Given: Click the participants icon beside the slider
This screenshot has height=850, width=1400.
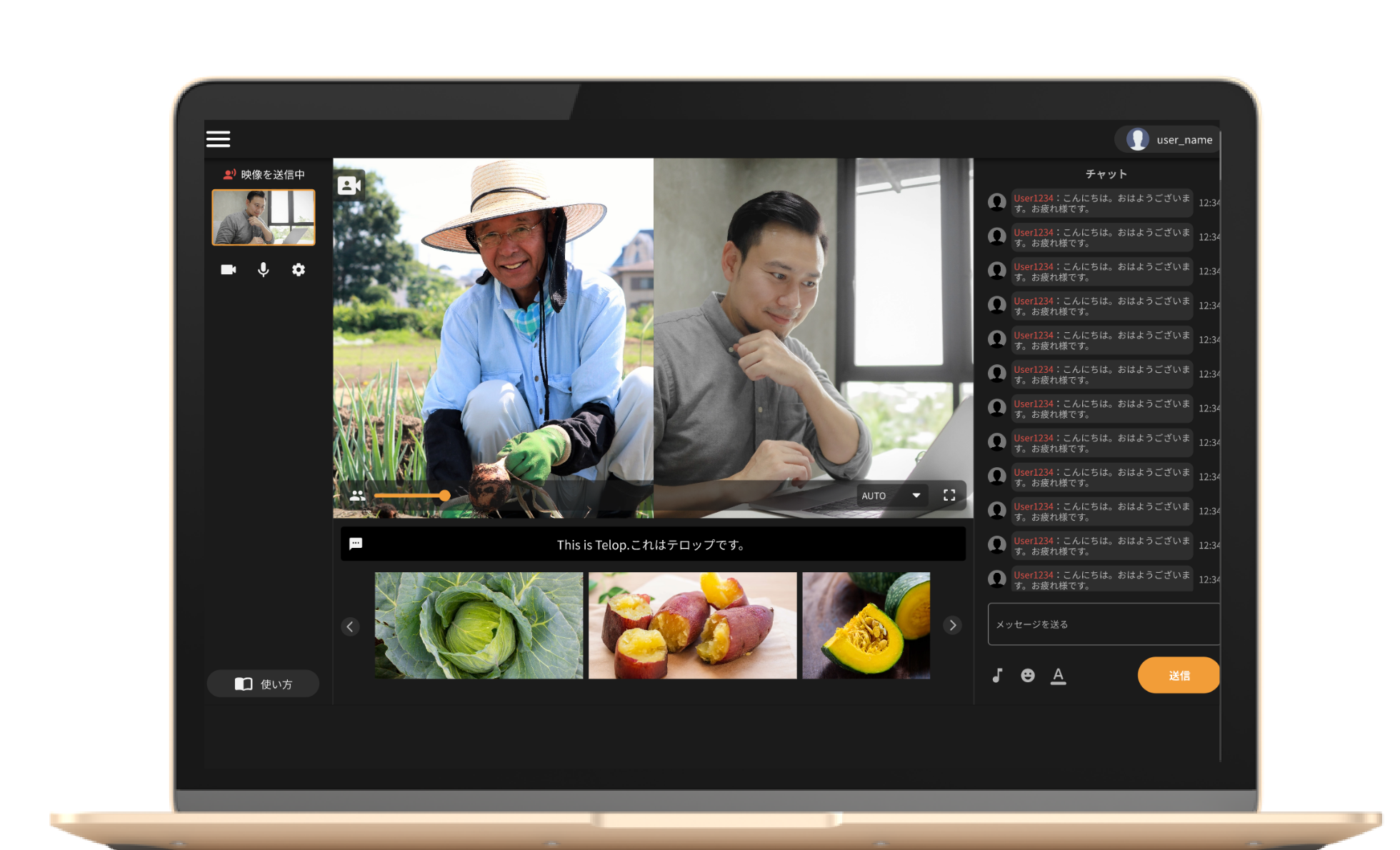Looking at the screenshot, I should coord(358,495).
